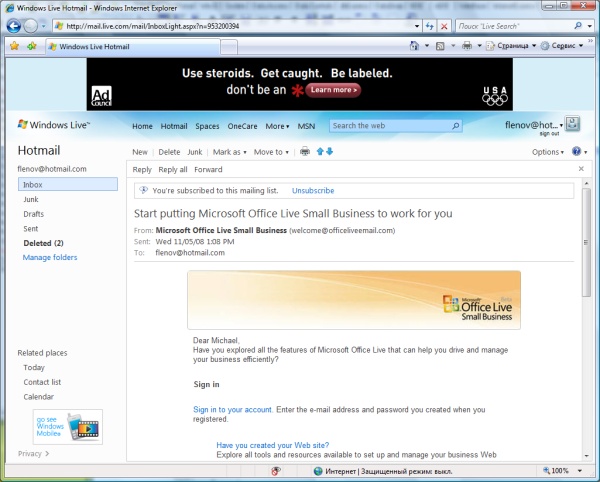Open the Mark as dropdown
The height and width of the screenshot is (482, 600).
tap(230, 152)
